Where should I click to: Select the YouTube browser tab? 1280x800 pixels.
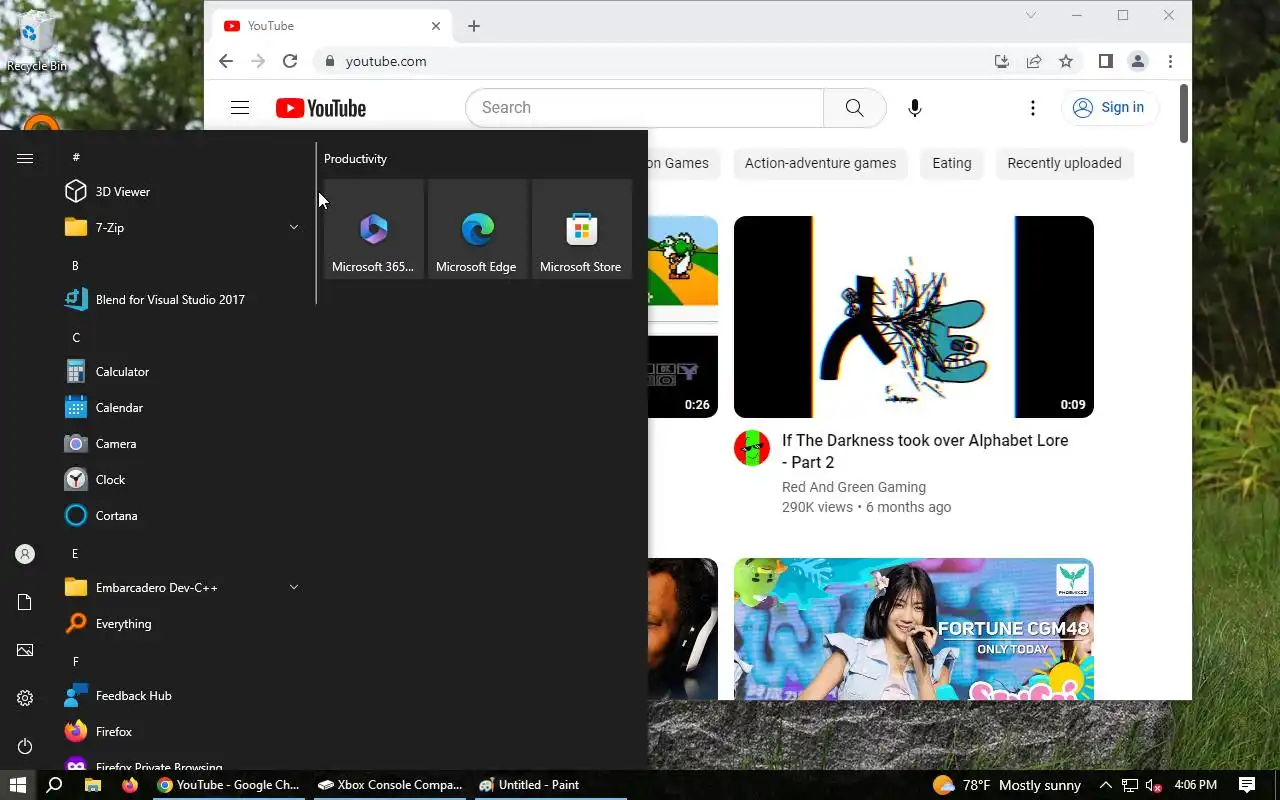coord(331,26)
